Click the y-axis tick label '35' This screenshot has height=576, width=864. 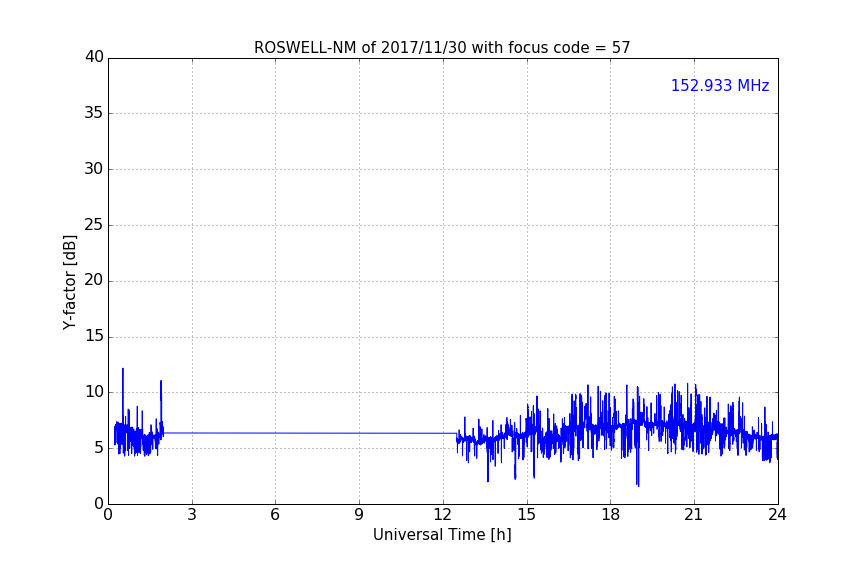coord(94,113)
